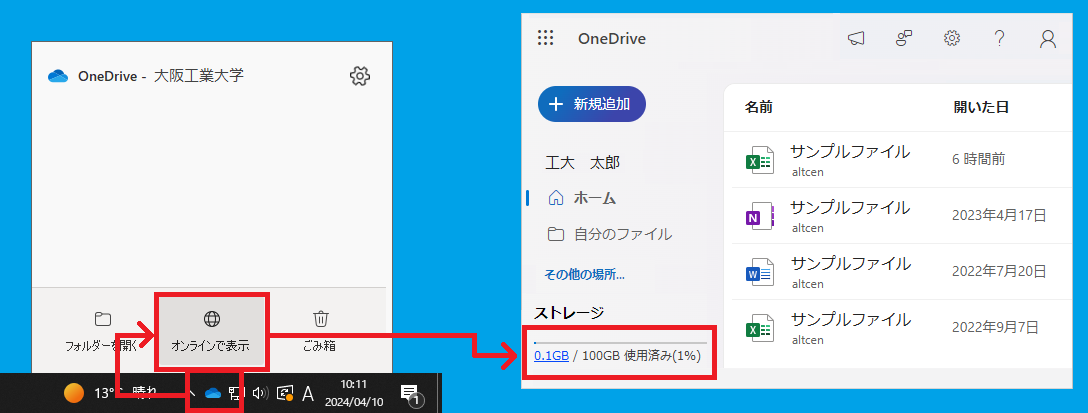Toggle the IME input mode A indicator
Image resolution: width=1088 pixels, height=413 pixels.
(308, 394)
